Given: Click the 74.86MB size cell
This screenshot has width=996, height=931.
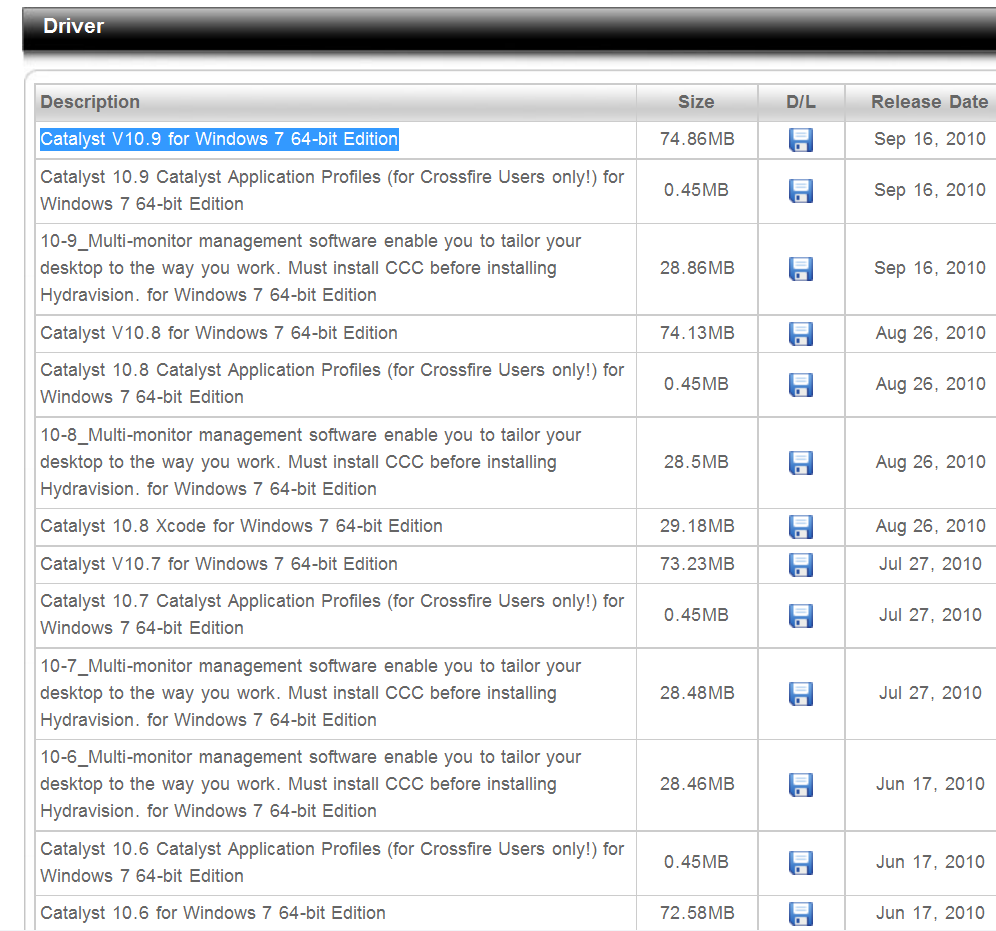Looking at the screenshot, I should (697, 139).
